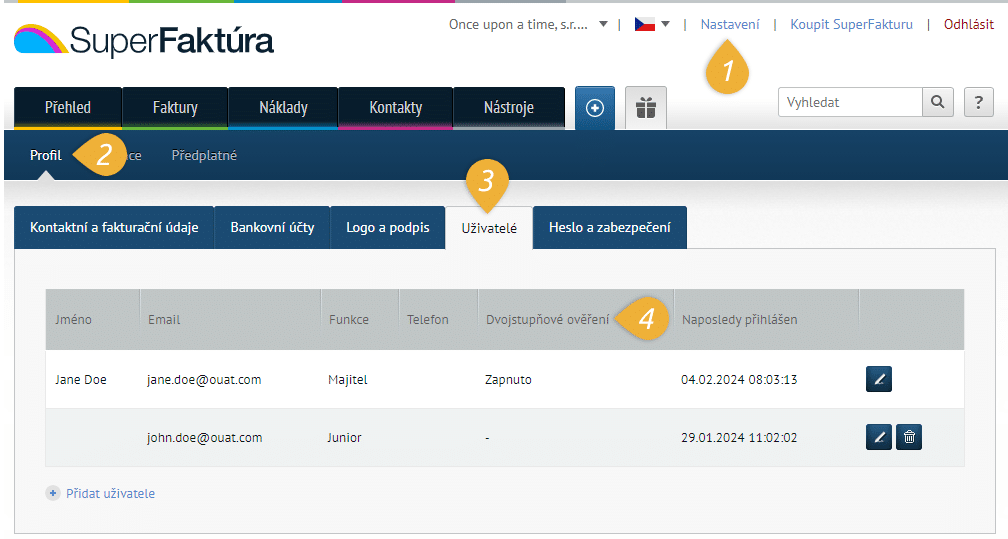Switch to Uživatelé tab
This screenshot has height=539, width=1008.
point(489,228)
